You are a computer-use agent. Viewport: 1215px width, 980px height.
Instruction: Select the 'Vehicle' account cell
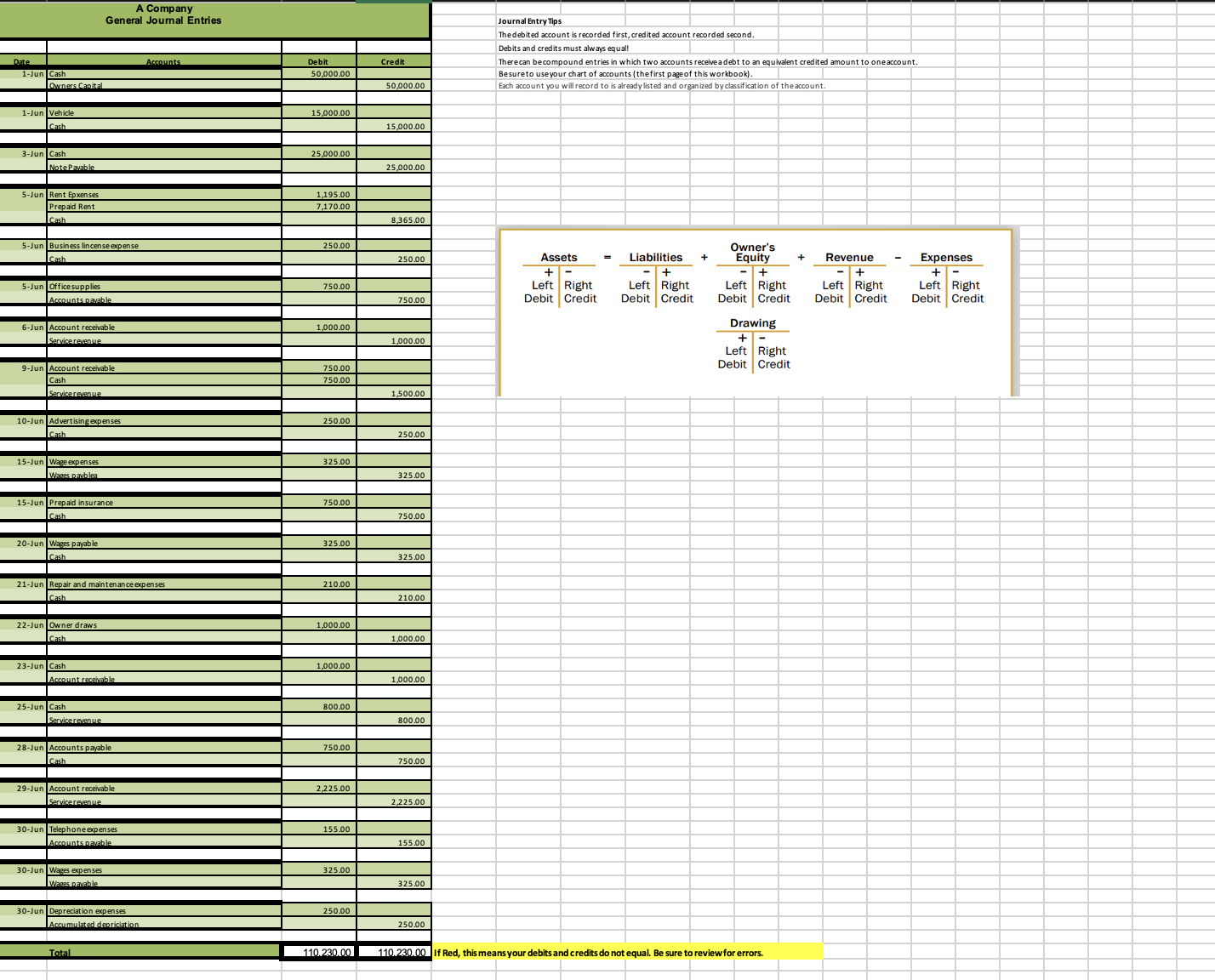point(163,113)
